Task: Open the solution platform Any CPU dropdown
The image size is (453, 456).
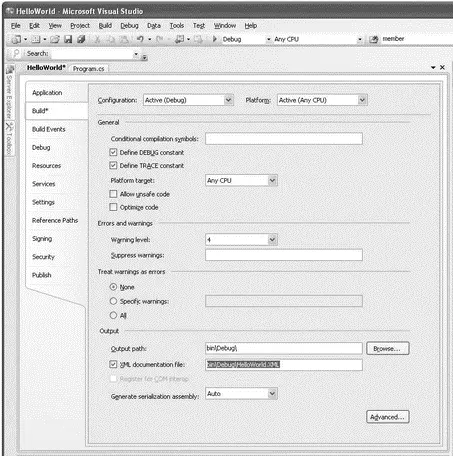Action: pyautogui.click(x=360, y=39)
